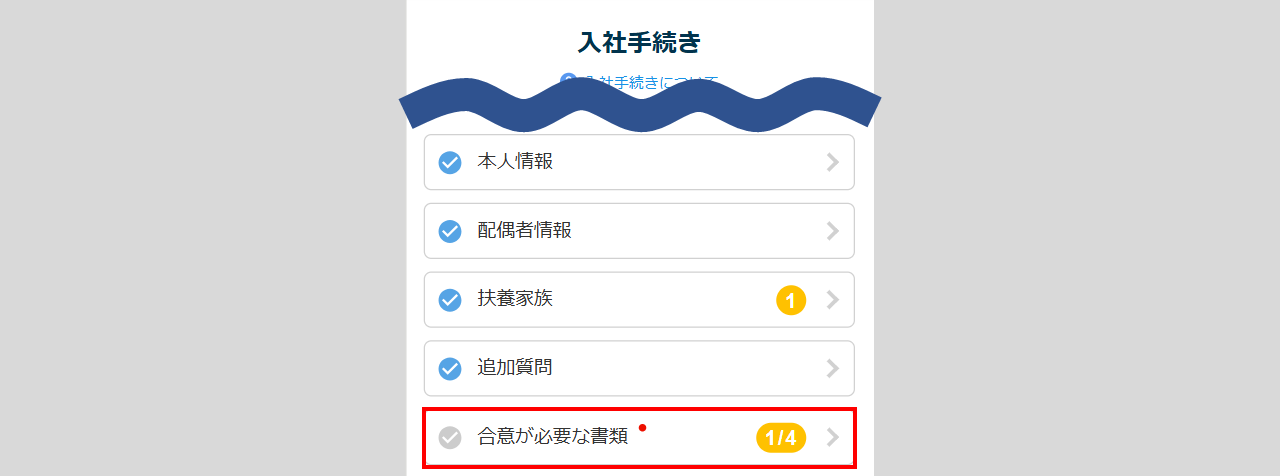Click the blue checkmark beside 扶養家族

coord(450,300)
